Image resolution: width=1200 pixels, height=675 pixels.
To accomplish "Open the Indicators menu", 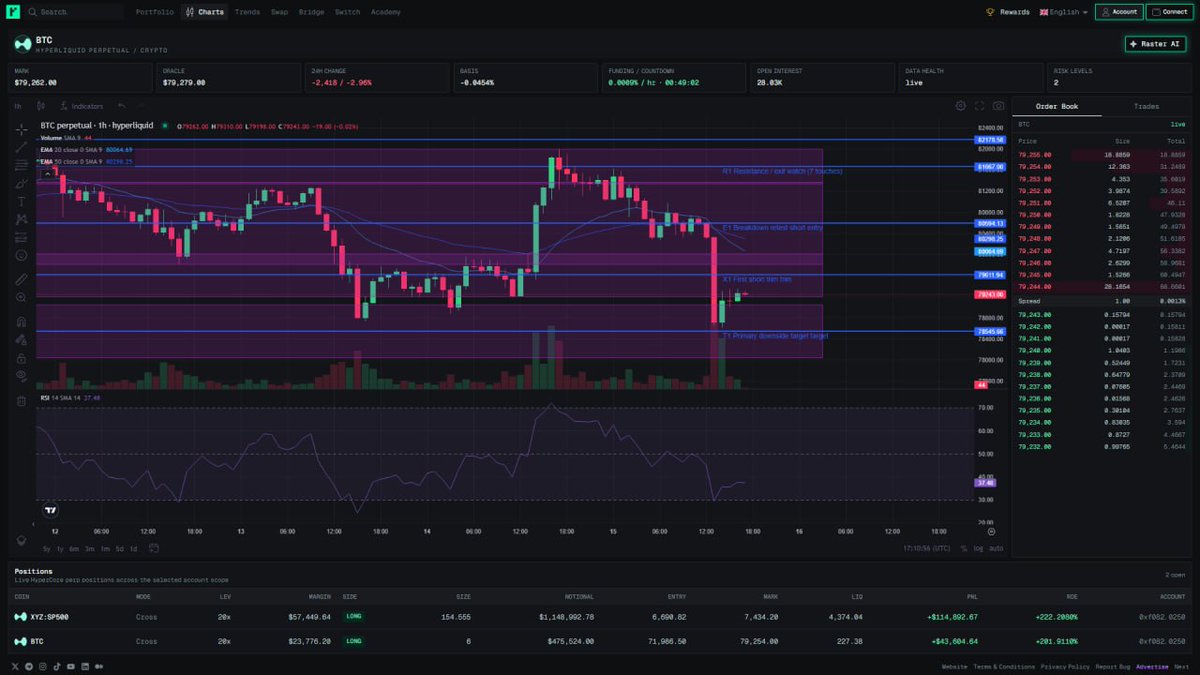I will [82, 105].
